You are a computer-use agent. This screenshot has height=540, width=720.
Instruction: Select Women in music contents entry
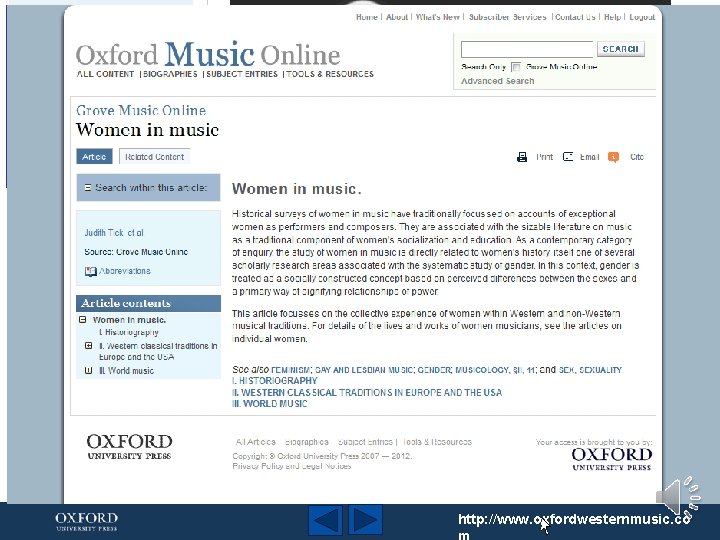(129, 320)
